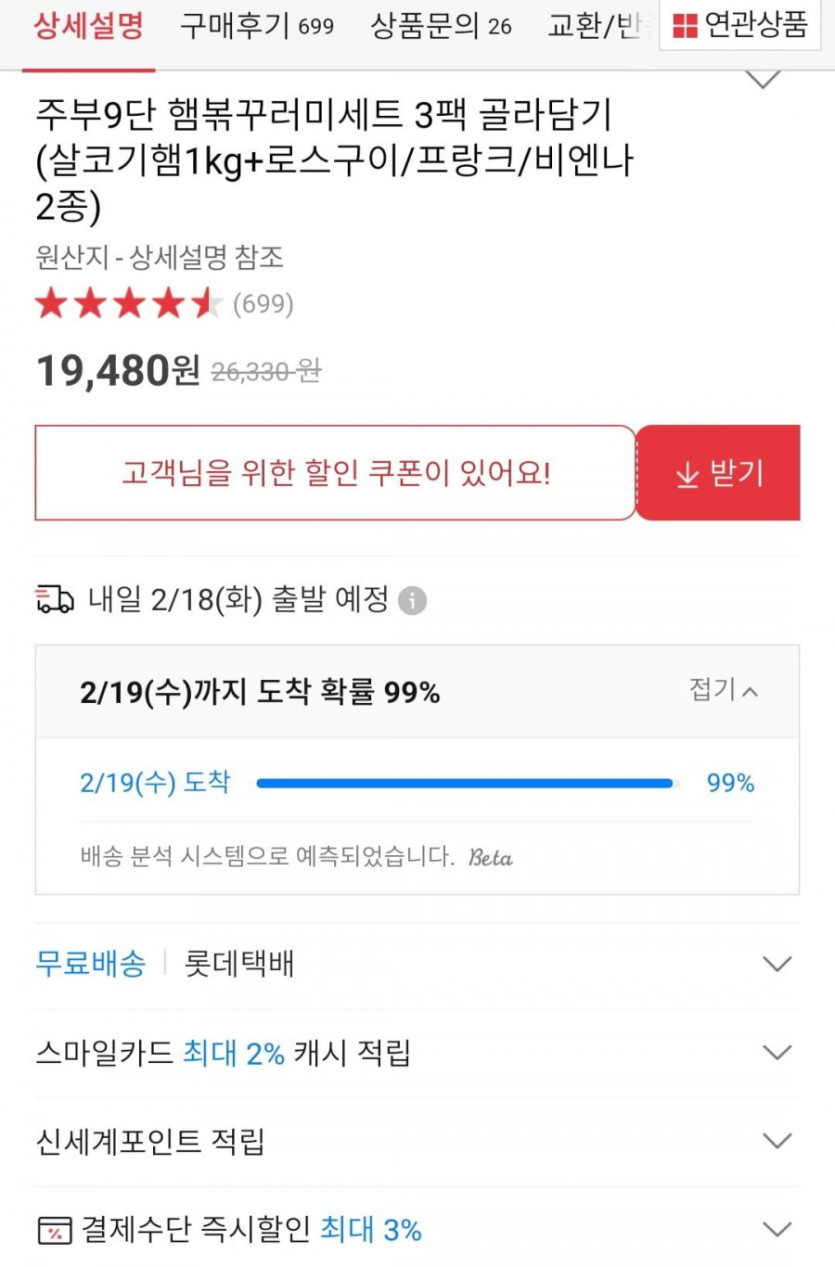
Task: Expand 신세계포인트 적립 details
Action: coord(776,1141)
